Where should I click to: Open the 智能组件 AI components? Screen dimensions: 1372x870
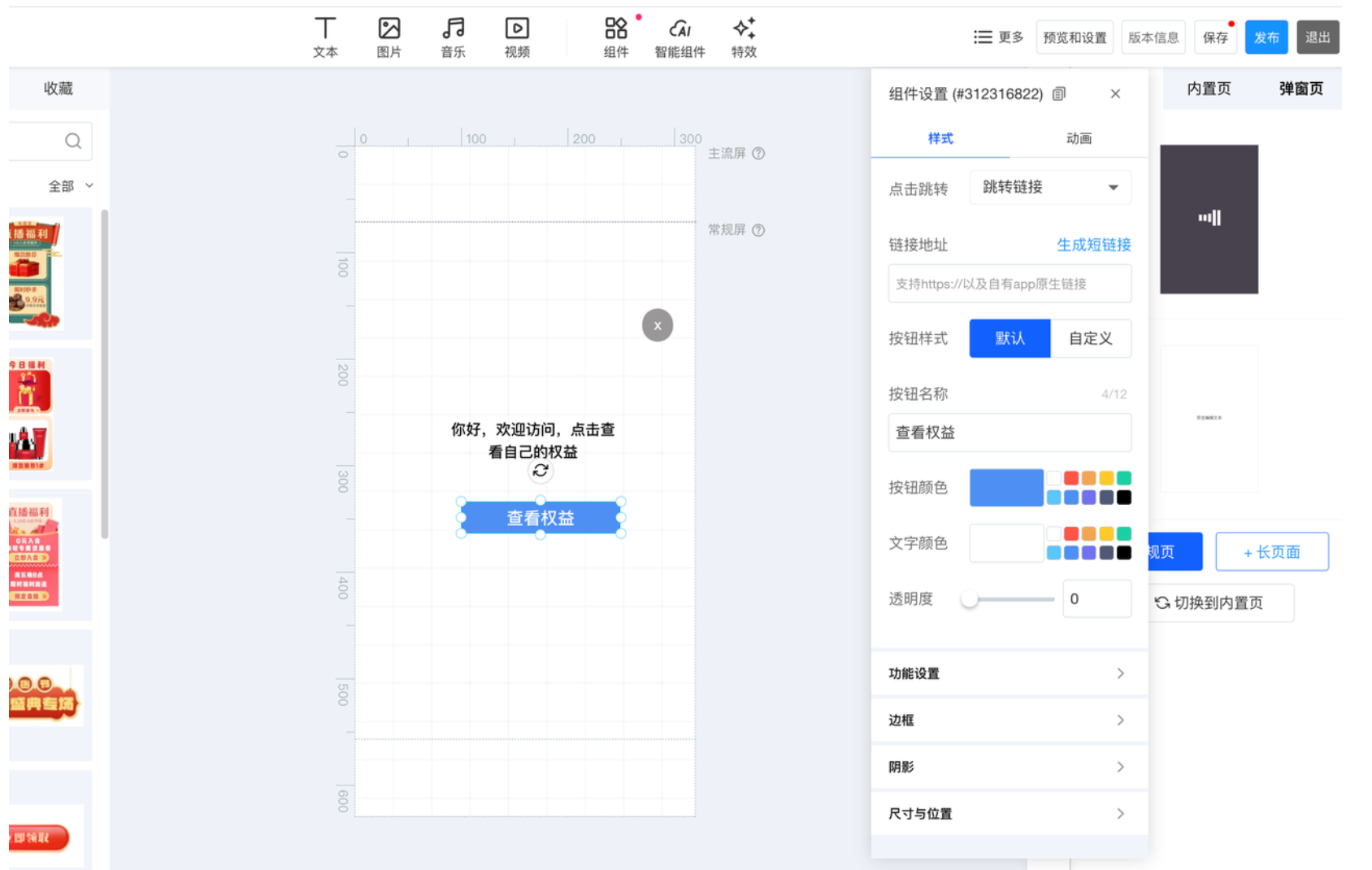coord(679,37)
